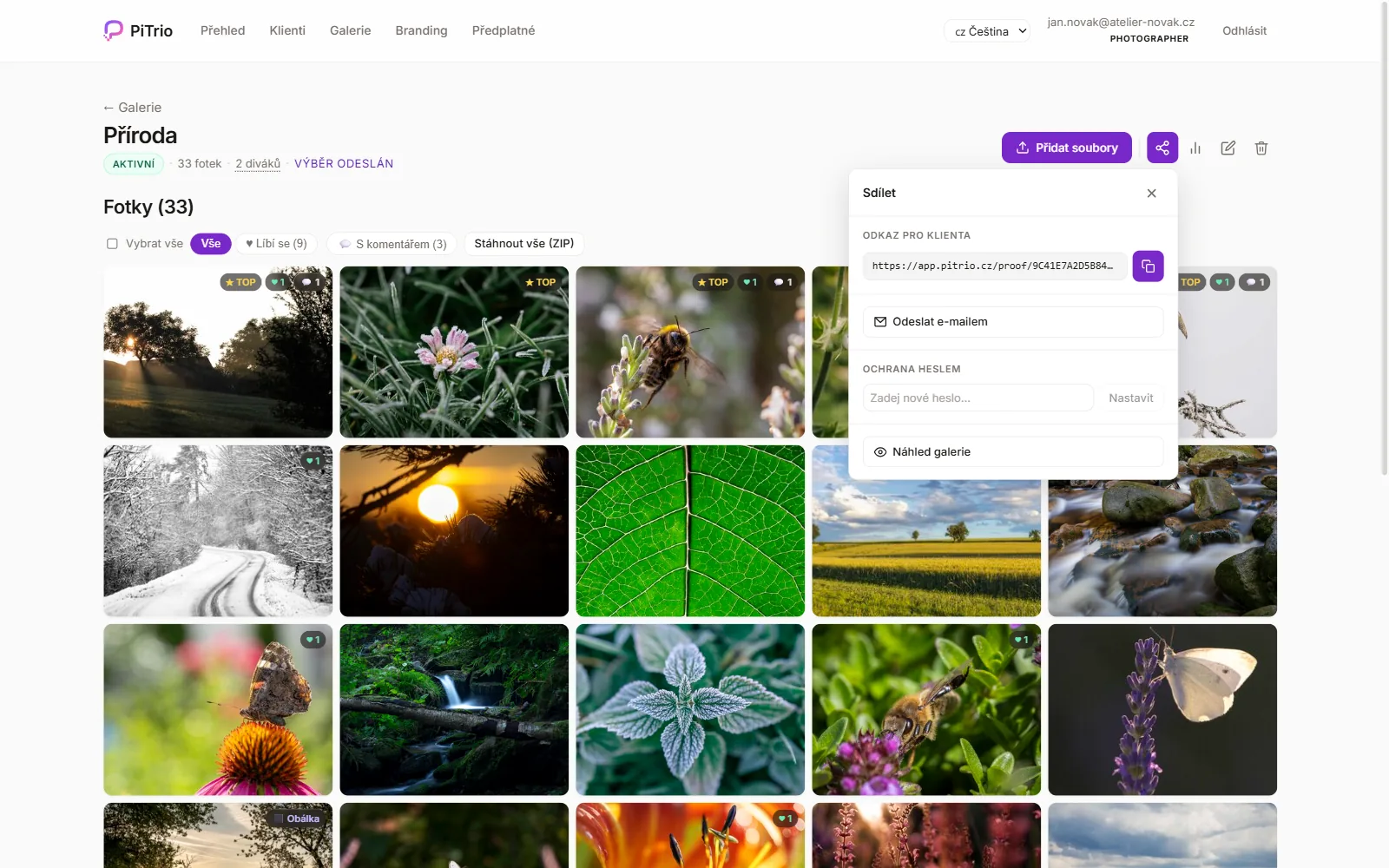Screen dimensions: 1389x868
Task: Open the glowing sun sunset photo
Action: click(454, 531)
